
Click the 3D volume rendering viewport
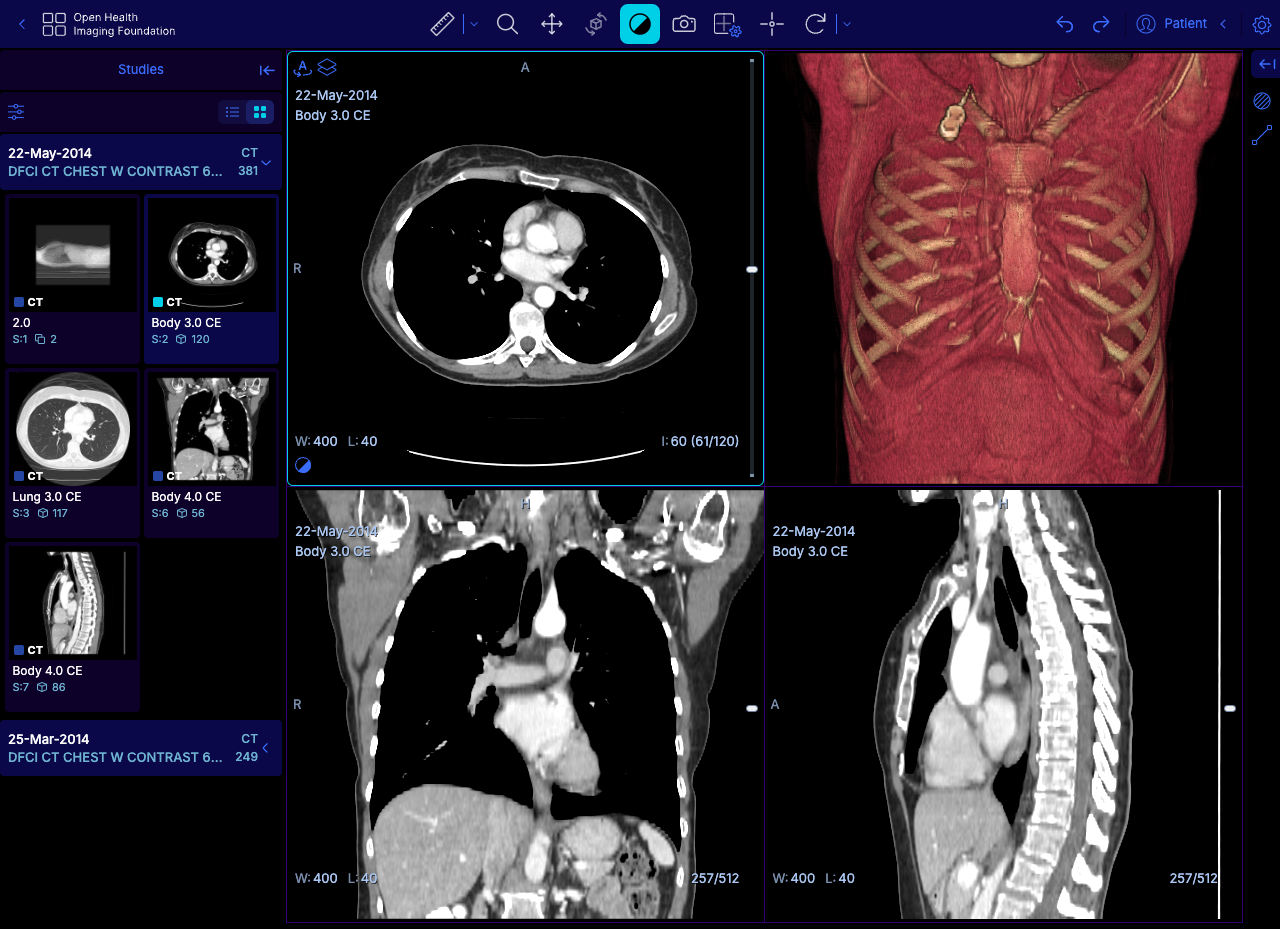pos(1004,268)
